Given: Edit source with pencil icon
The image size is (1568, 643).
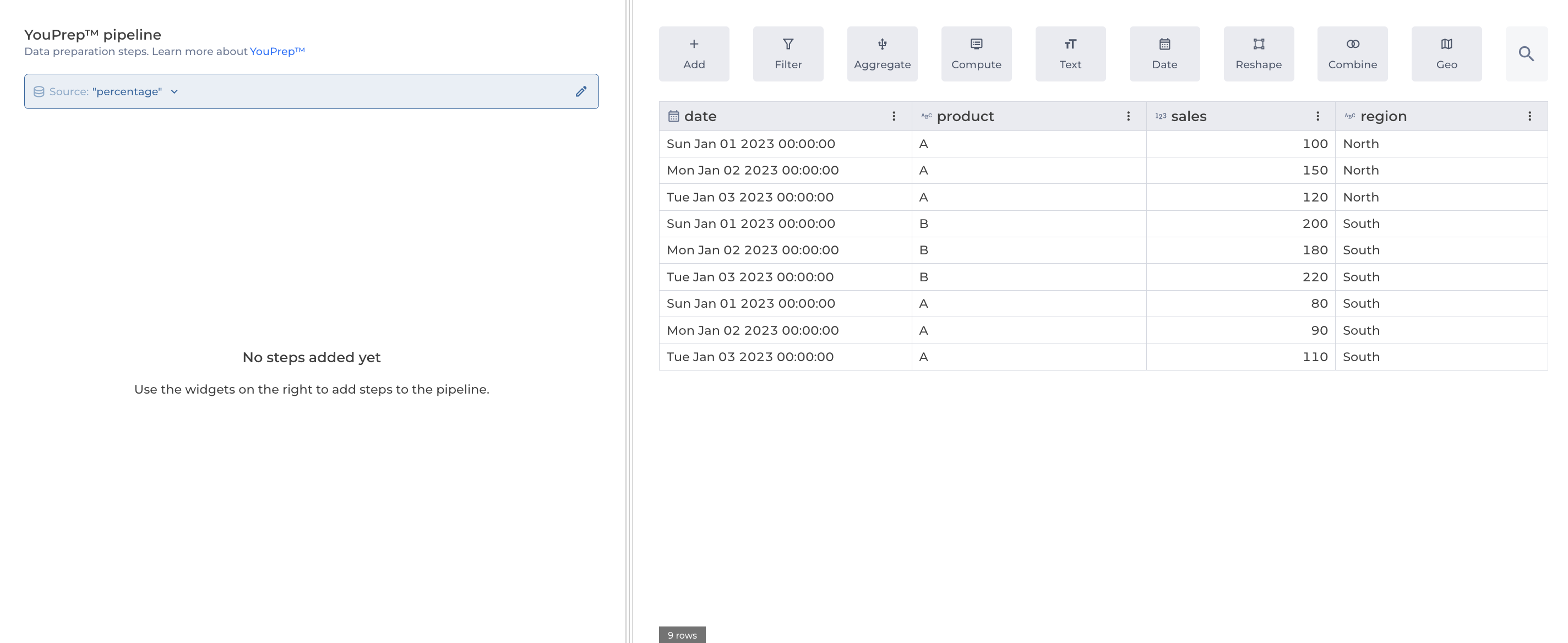Looking at the screenshot, I should coord(581,91).
